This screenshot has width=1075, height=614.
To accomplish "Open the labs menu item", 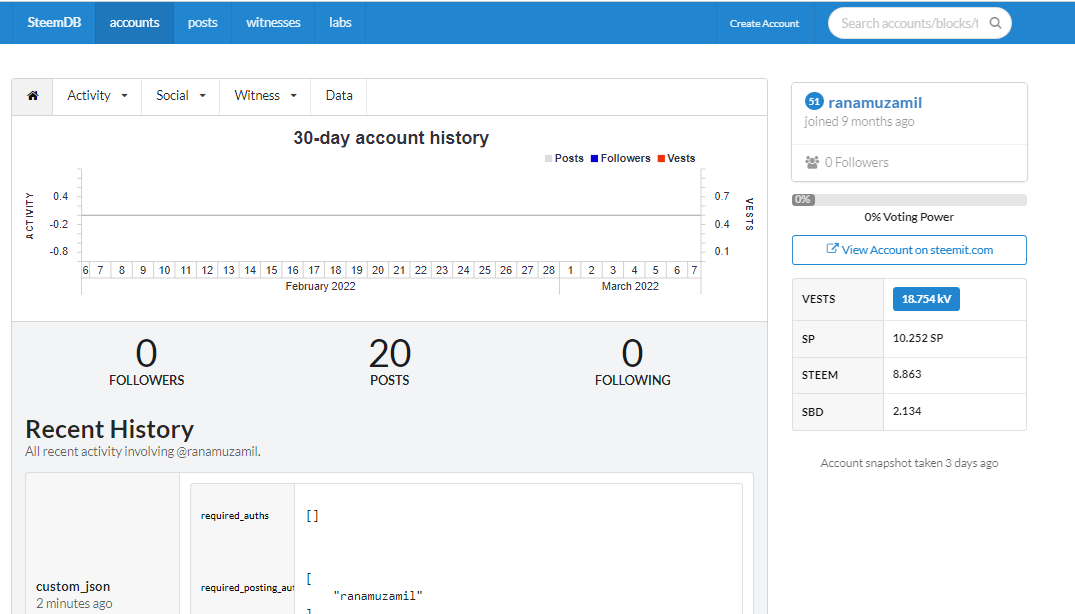I will 340,23.
